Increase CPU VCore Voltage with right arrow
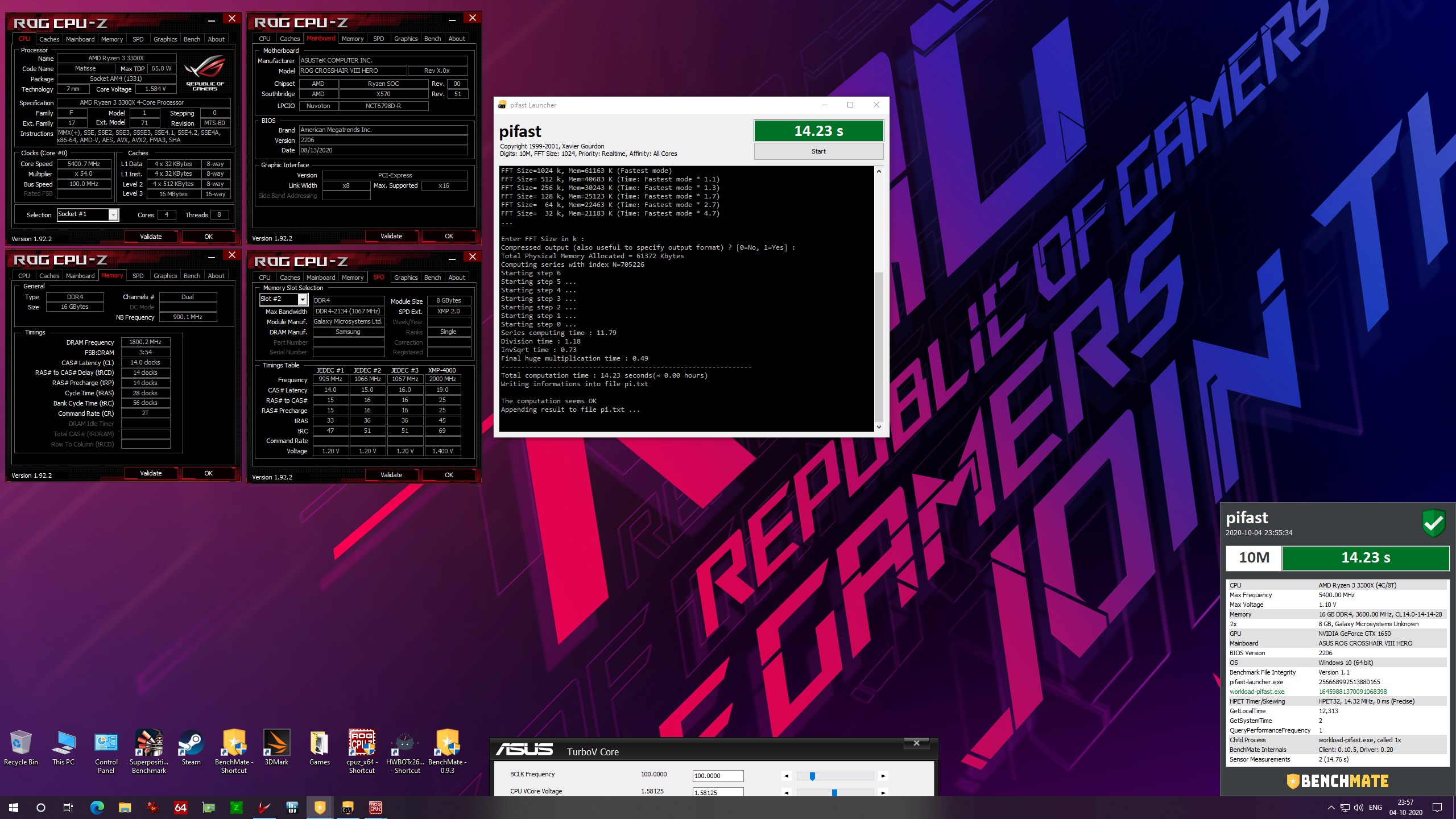 click(x=883, y=792)
